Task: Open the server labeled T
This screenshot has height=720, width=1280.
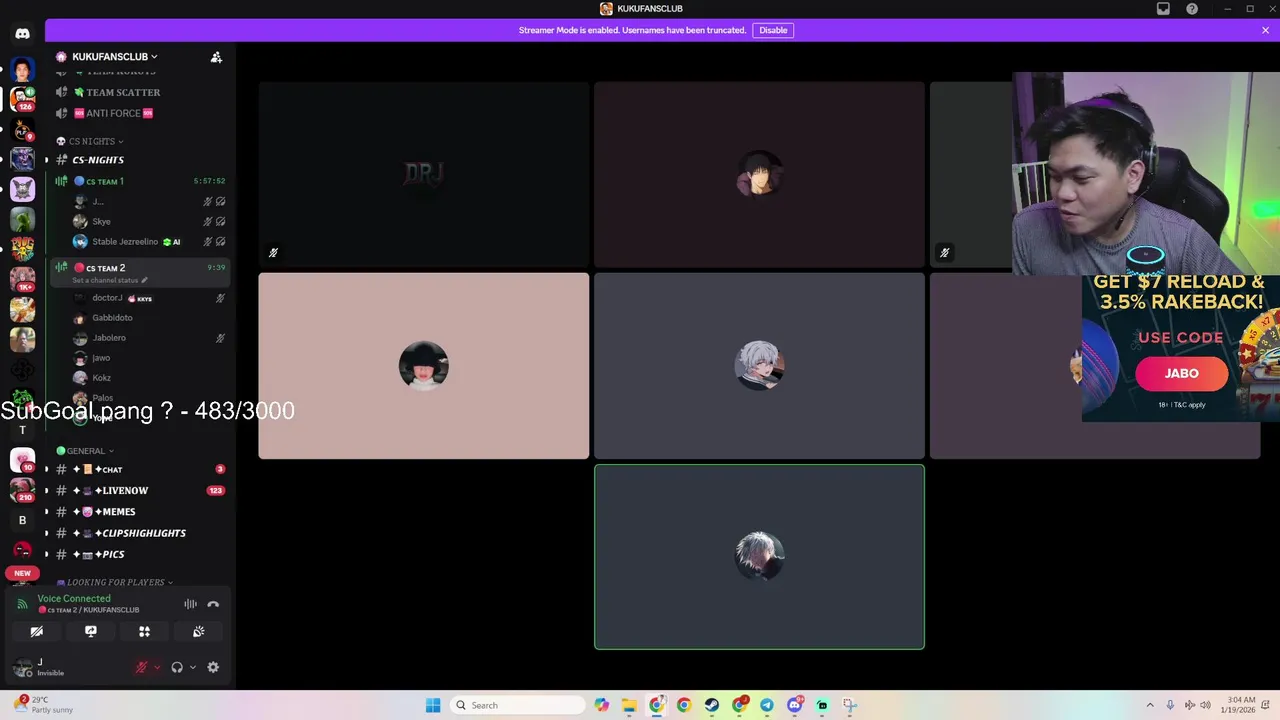Action: 22,430
